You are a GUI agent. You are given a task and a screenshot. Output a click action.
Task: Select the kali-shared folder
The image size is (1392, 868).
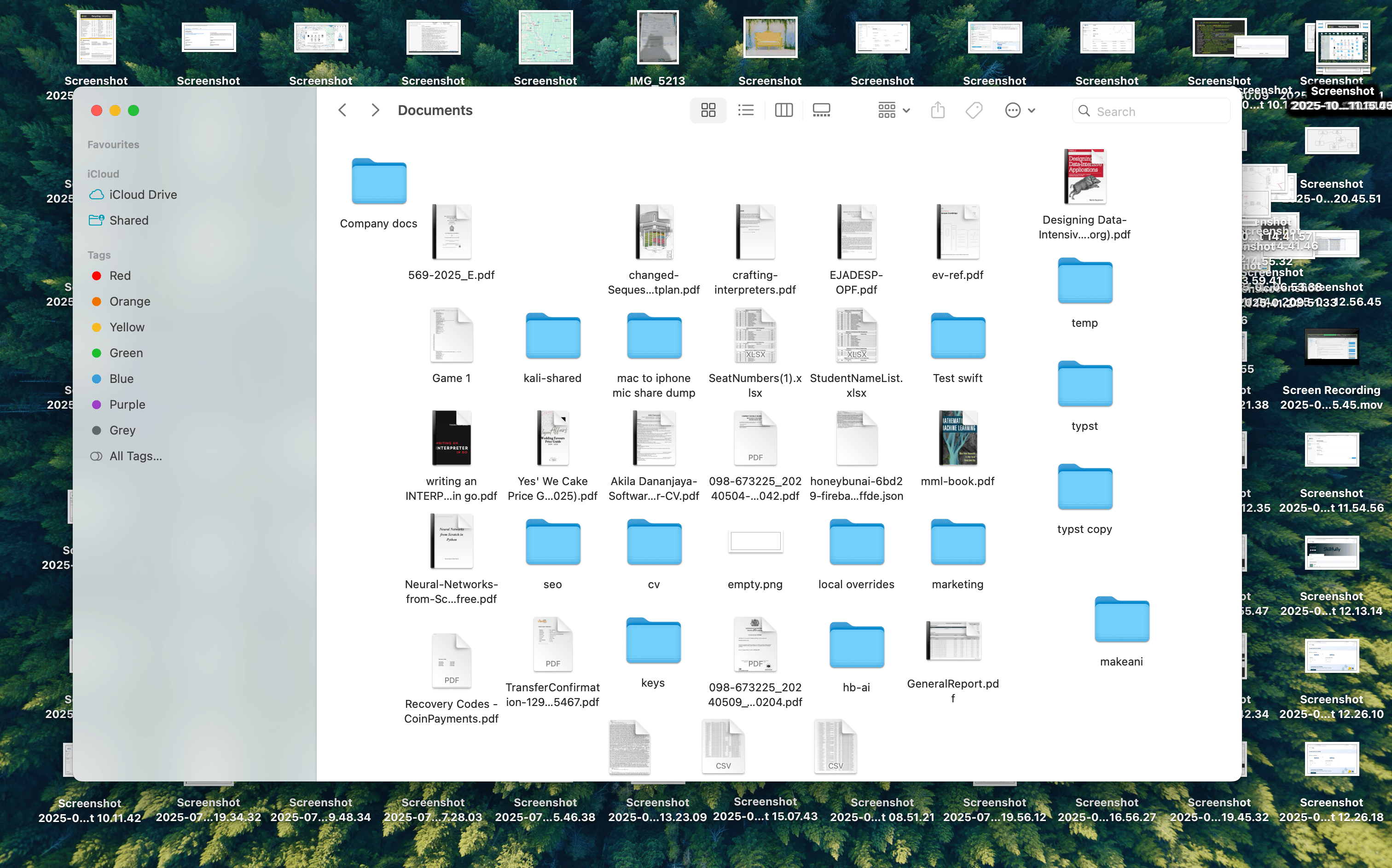[552, 336]
